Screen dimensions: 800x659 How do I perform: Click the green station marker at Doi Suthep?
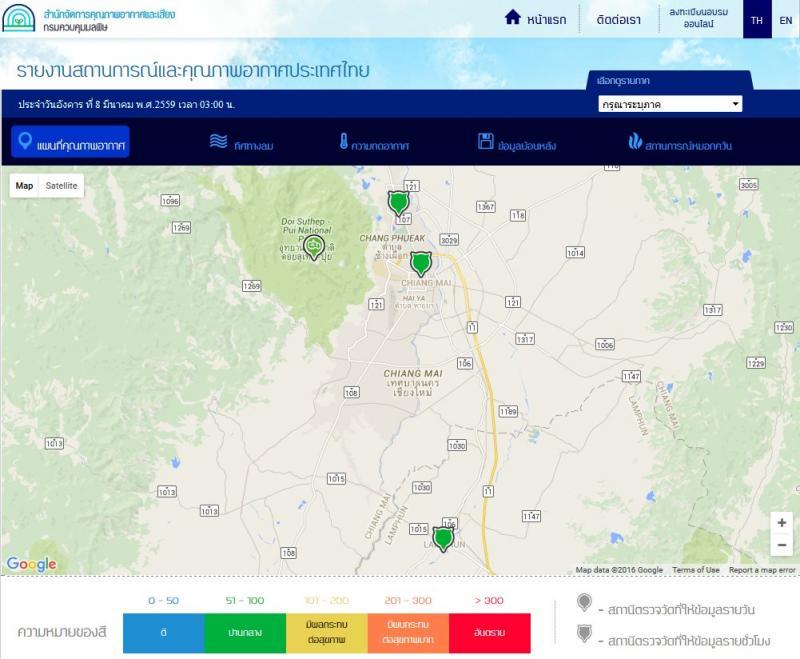point(314,246)
